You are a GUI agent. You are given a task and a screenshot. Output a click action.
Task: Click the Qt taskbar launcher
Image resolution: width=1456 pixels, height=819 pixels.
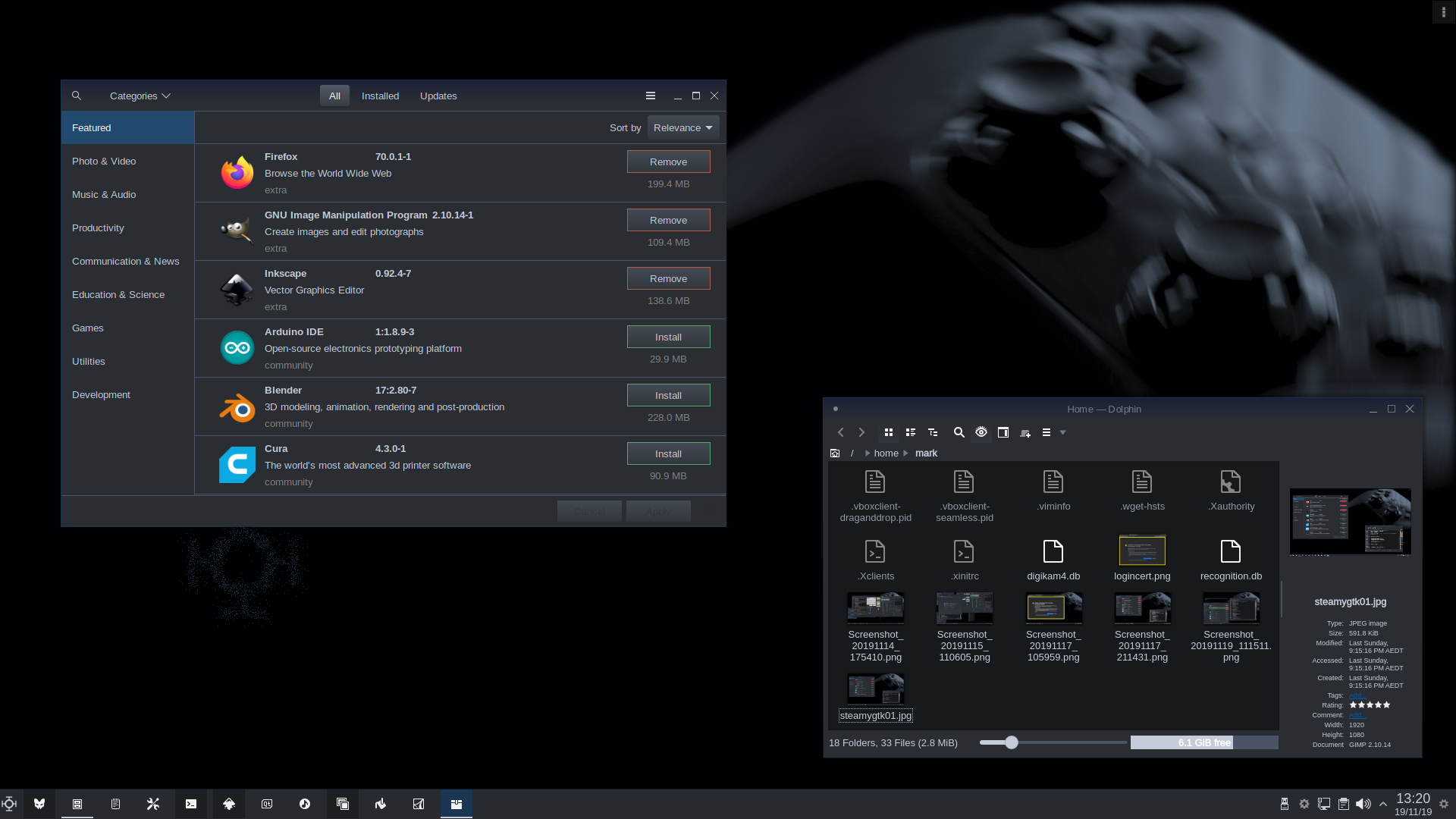pyautogui.click(x=267, y=804)
